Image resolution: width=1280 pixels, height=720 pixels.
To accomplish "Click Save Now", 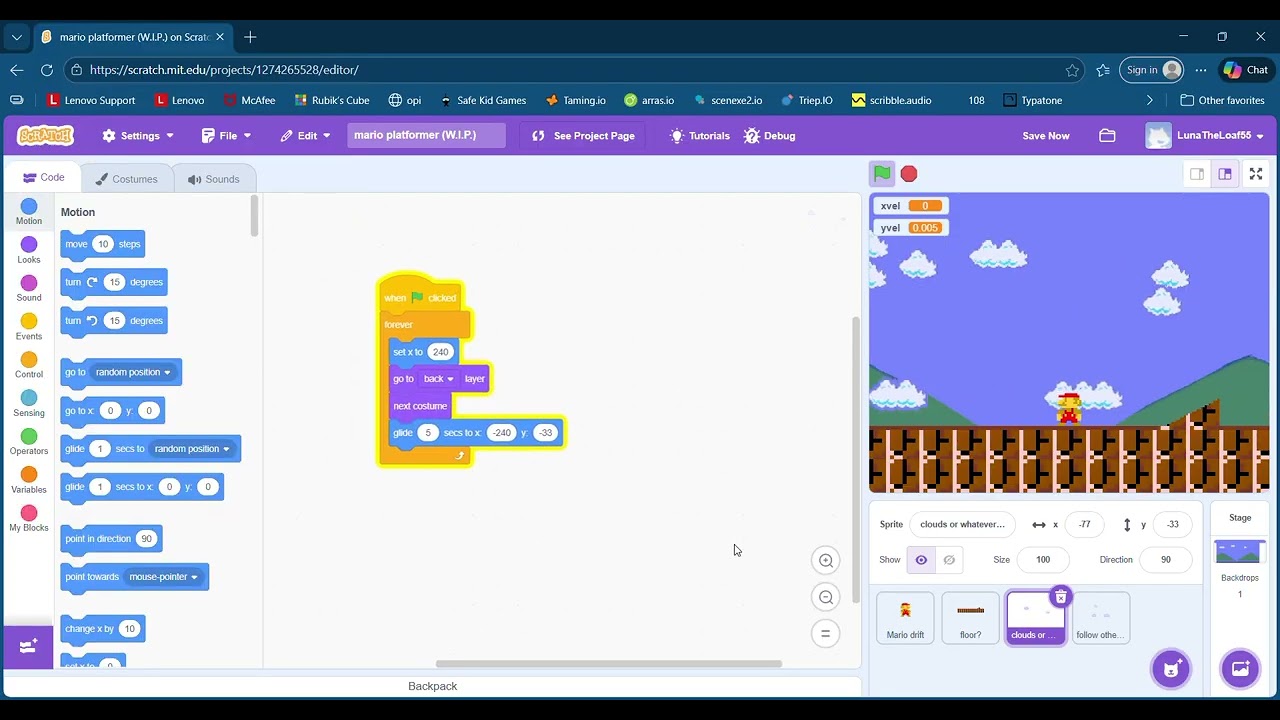I will [1046, 136].
